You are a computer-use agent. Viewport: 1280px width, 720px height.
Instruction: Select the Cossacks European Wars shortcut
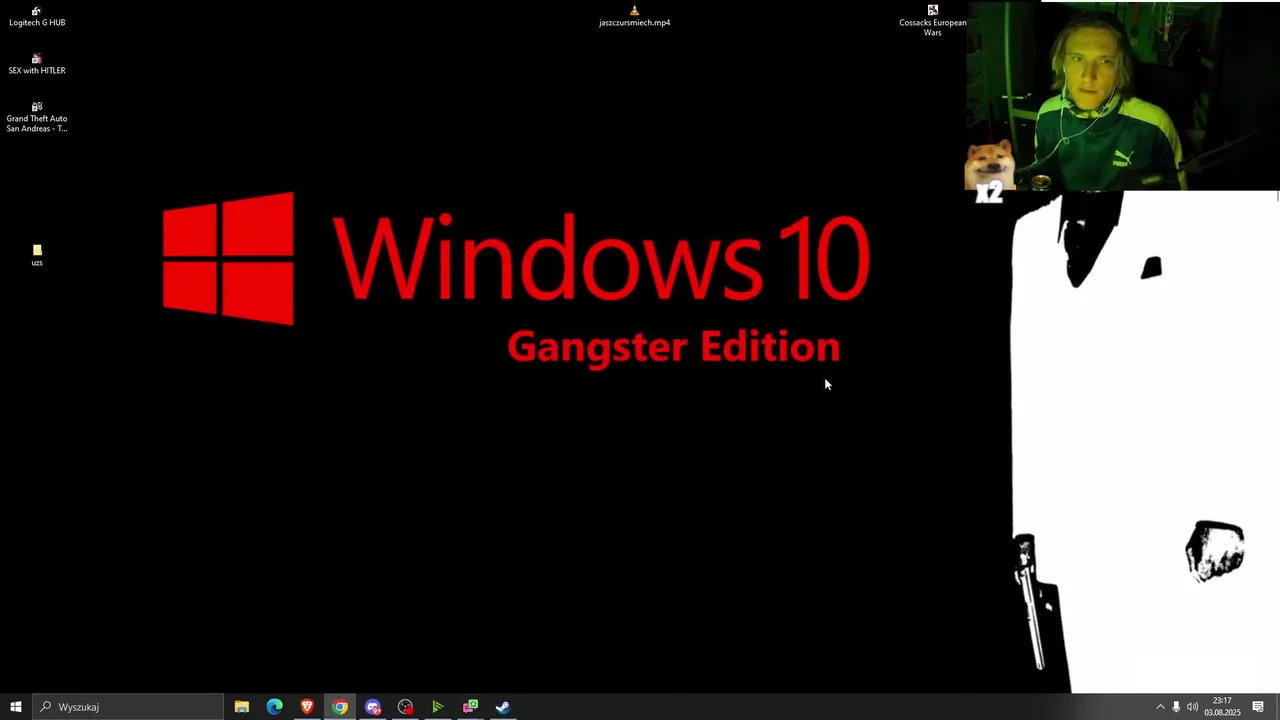coord(932,21)
